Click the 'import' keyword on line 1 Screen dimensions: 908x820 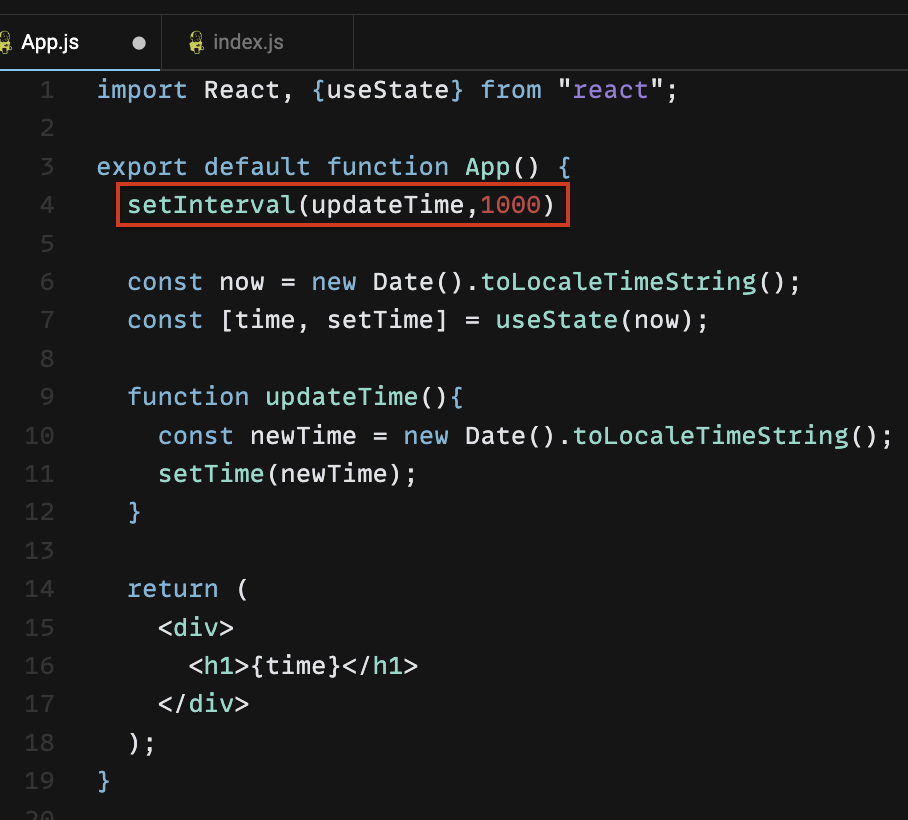click(x=142, y=90)
